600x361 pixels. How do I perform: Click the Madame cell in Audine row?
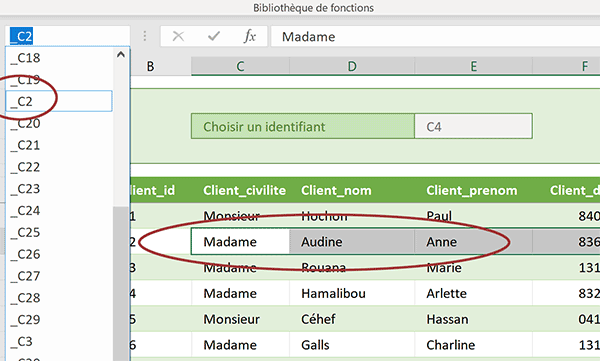pos(240,242)
